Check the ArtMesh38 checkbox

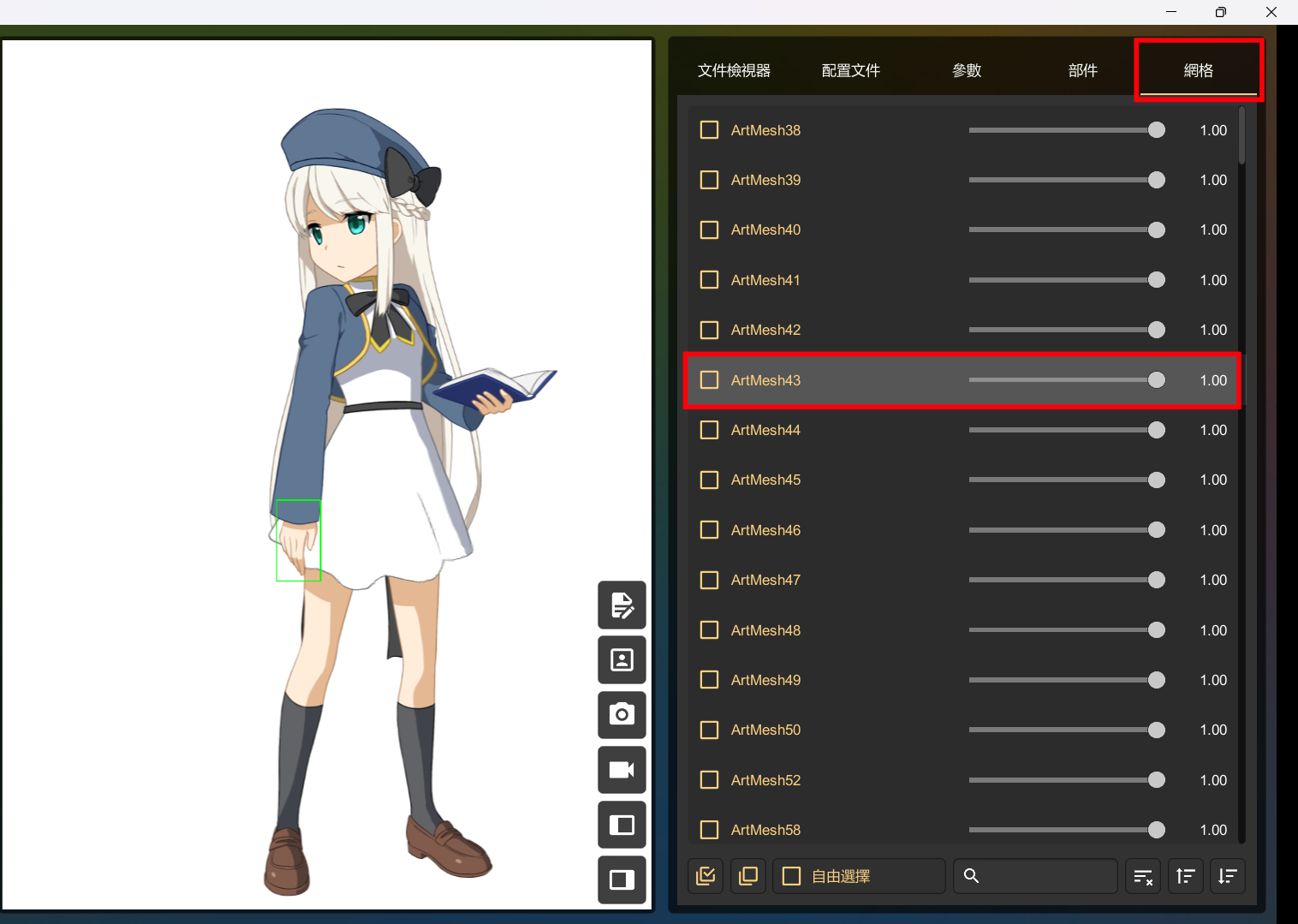[x=709, y=130]
